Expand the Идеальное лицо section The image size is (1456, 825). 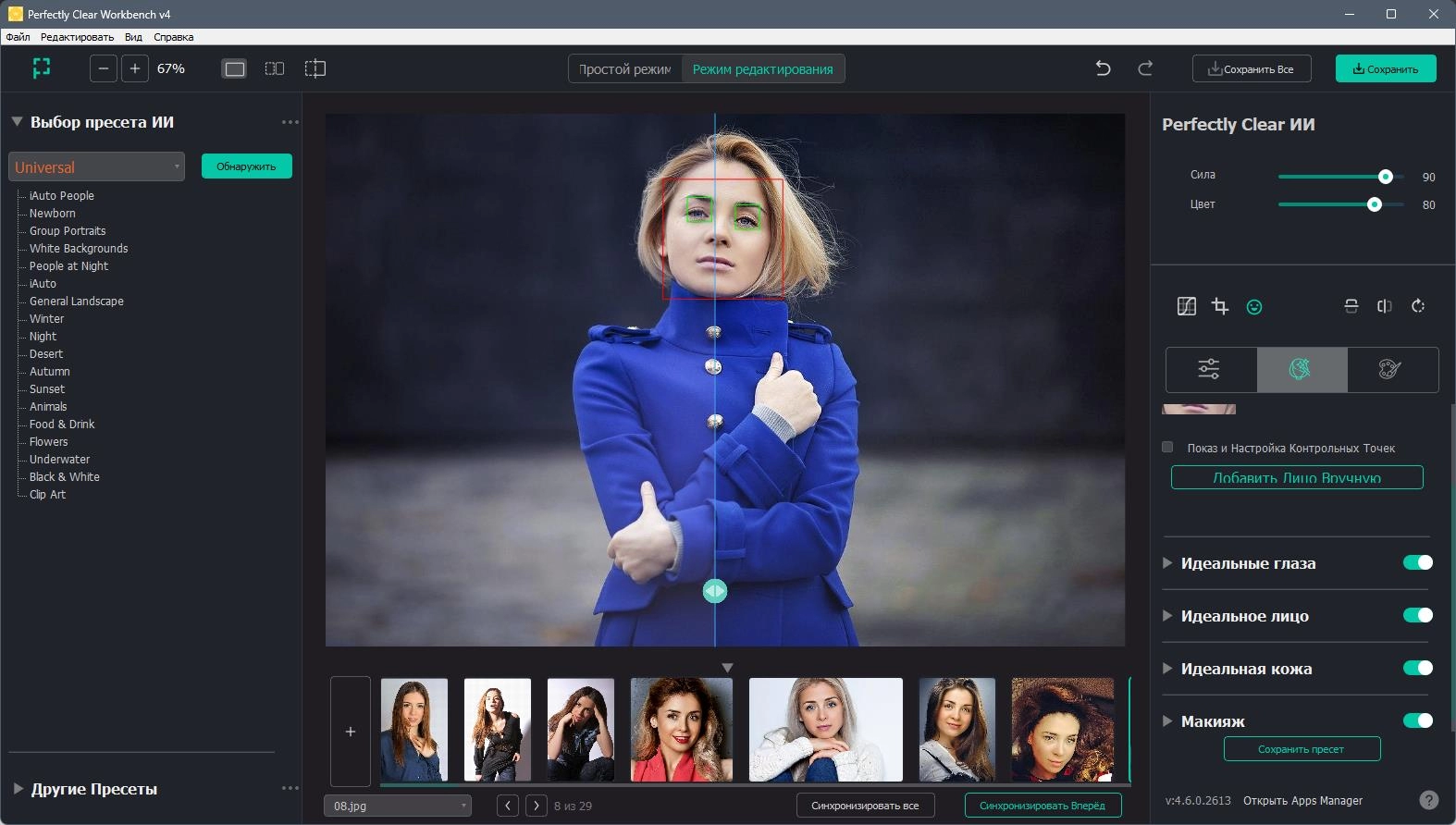point(1167,615)
